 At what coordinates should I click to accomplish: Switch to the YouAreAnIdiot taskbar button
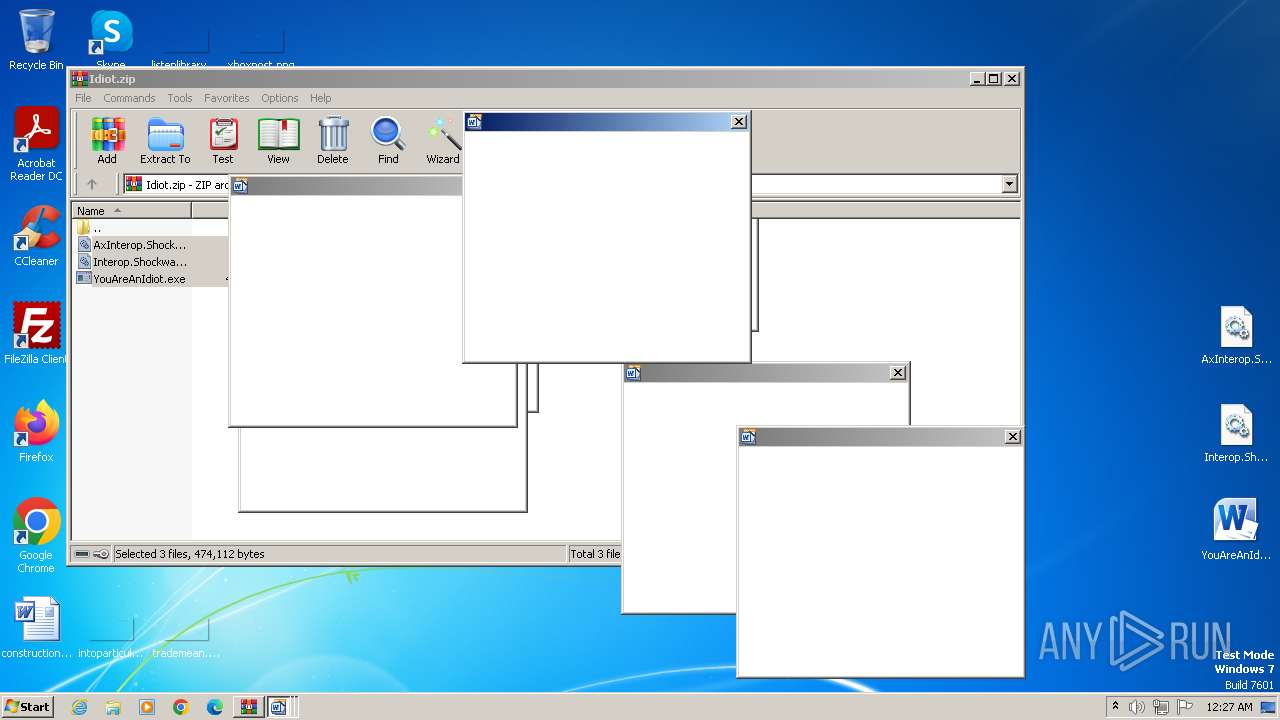(279, 707)
